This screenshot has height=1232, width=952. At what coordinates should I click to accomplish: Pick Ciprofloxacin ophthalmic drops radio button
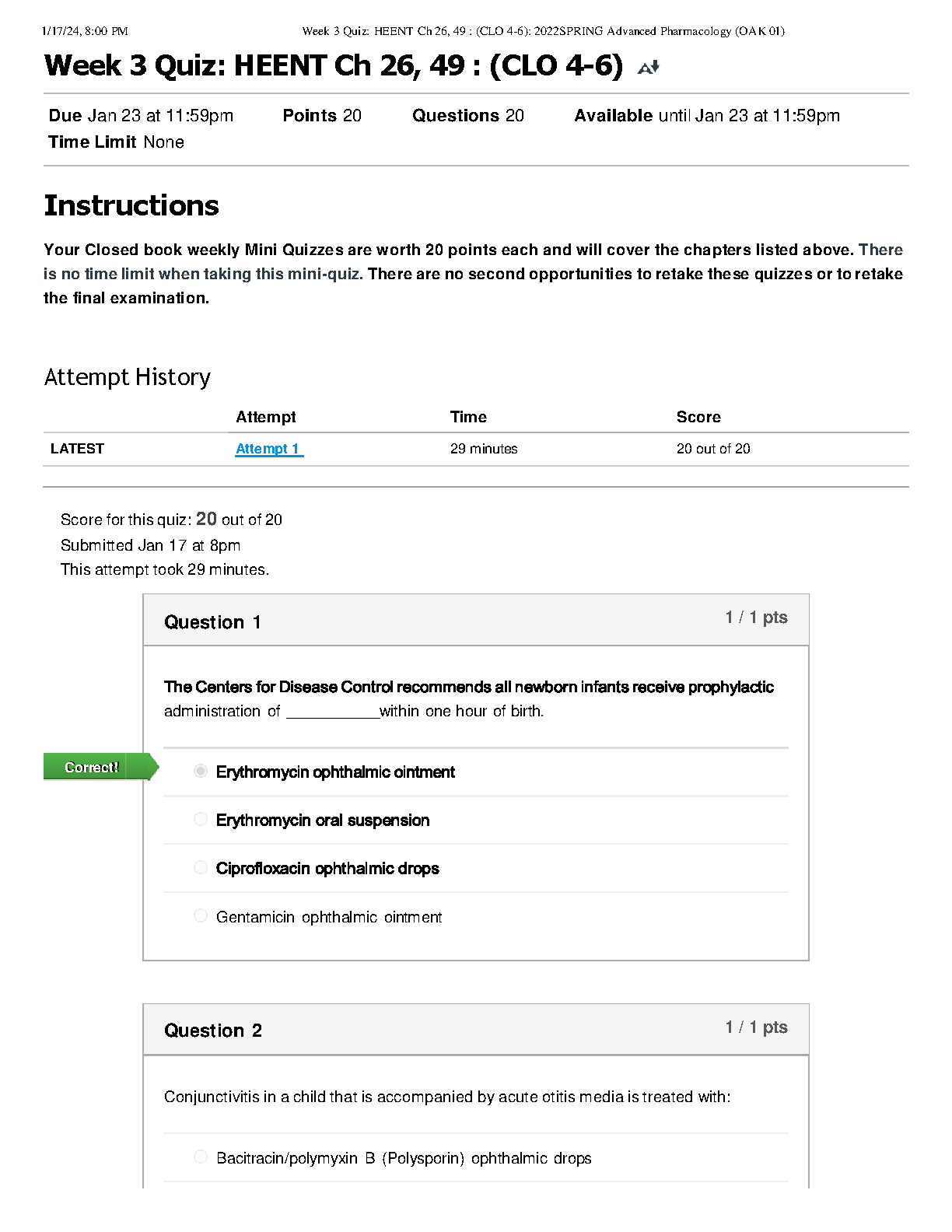[201, 867]
